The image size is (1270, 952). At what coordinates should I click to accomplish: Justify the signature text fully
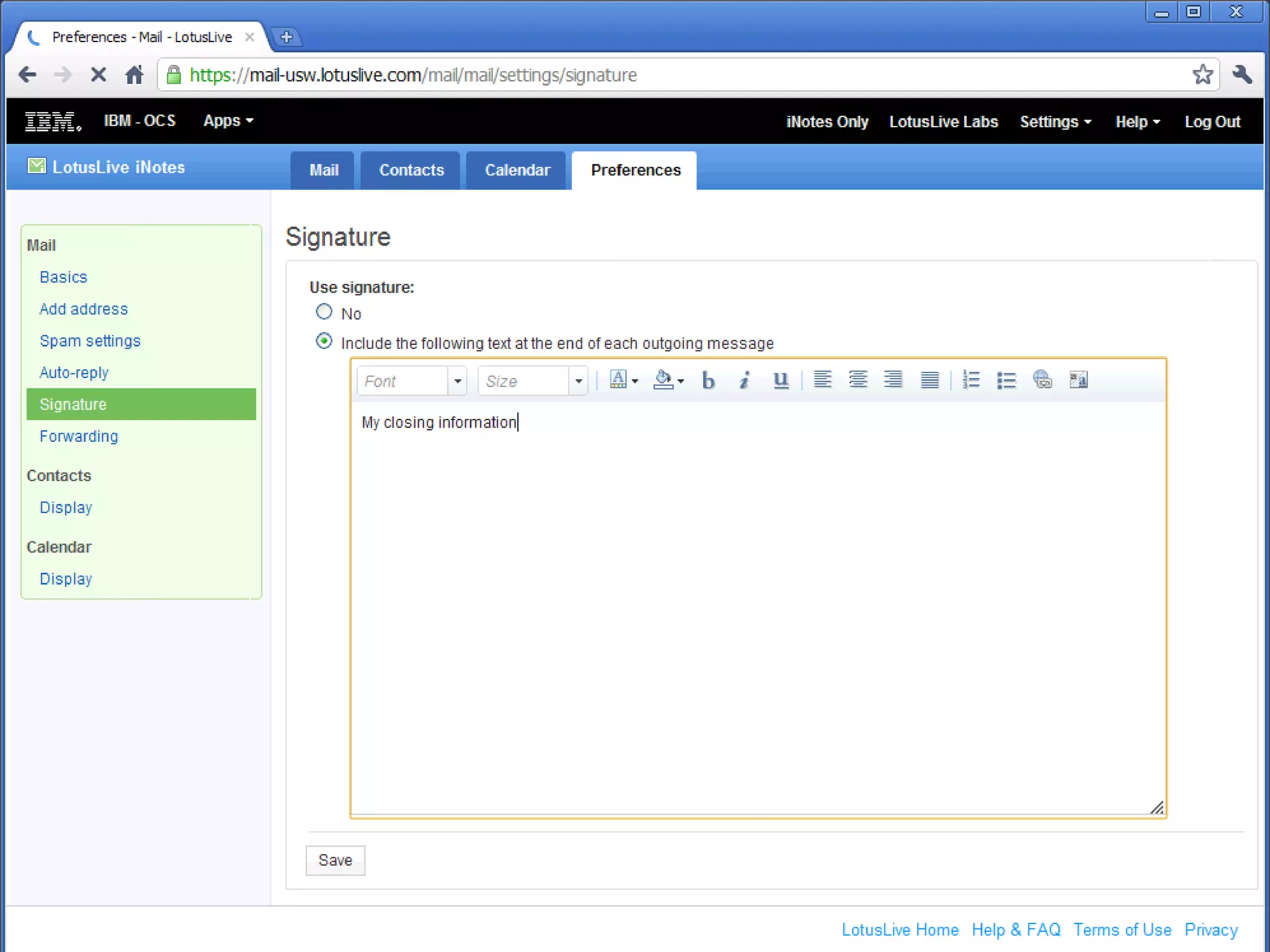(929, 380)
